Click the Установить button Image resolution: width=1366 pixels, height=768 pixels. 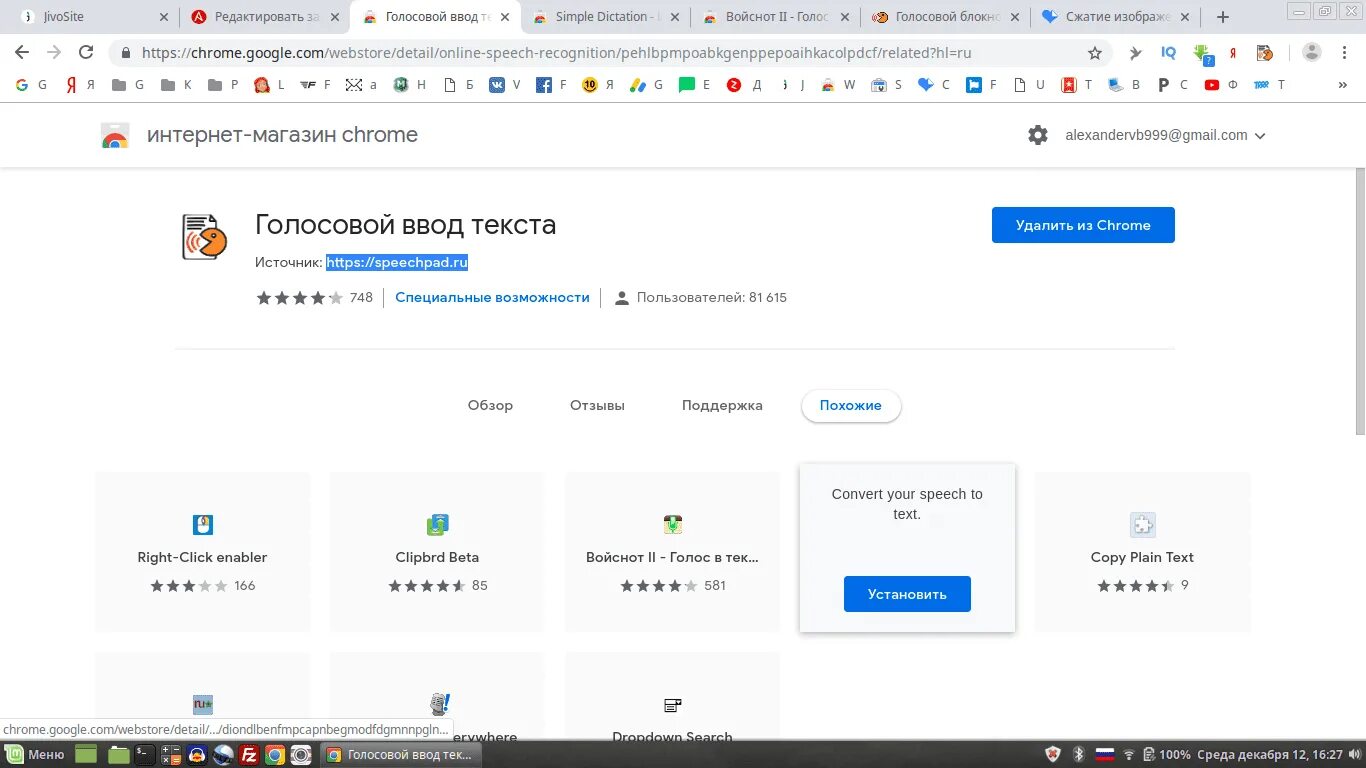click(907, 594)
